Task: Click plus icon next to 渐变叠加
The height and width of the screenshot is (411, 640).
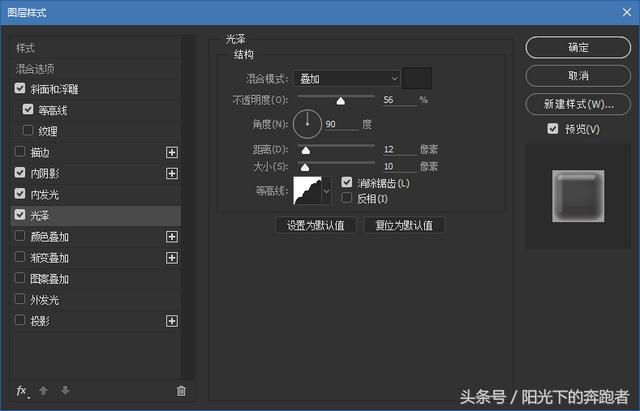Action: coord(172,258)
